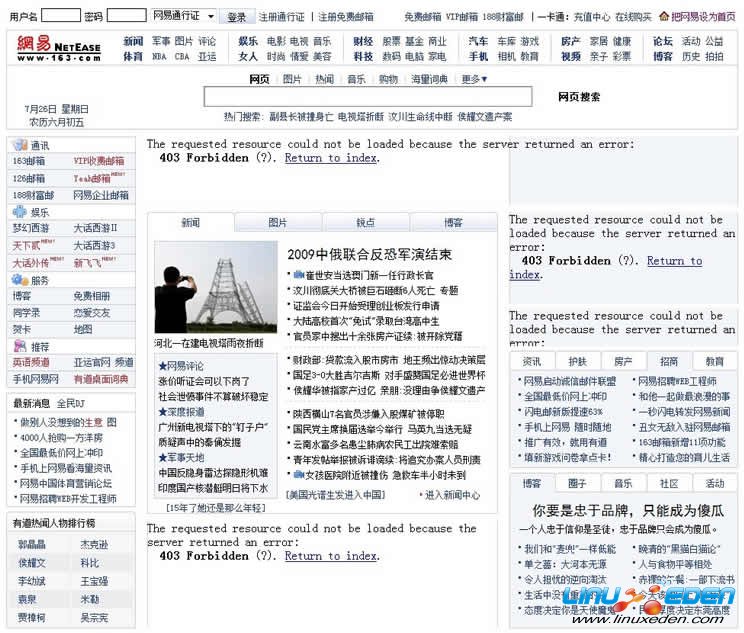The height and width of the screenshot is (633, 744).
Task: Open the headline 你要是忠于品牌，只能成为傻瓜
Action: pos(628,511)
